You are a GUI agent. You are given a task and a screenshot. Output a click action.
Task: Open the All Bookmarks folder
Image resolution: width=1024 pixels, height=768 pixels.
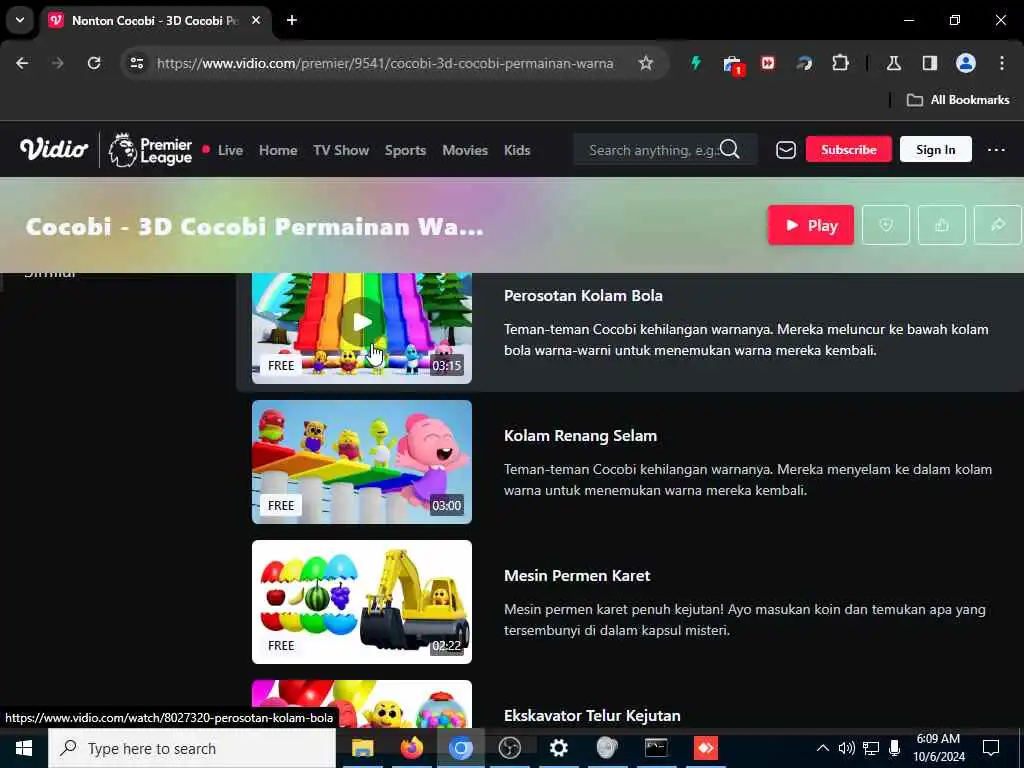(958, 100)
